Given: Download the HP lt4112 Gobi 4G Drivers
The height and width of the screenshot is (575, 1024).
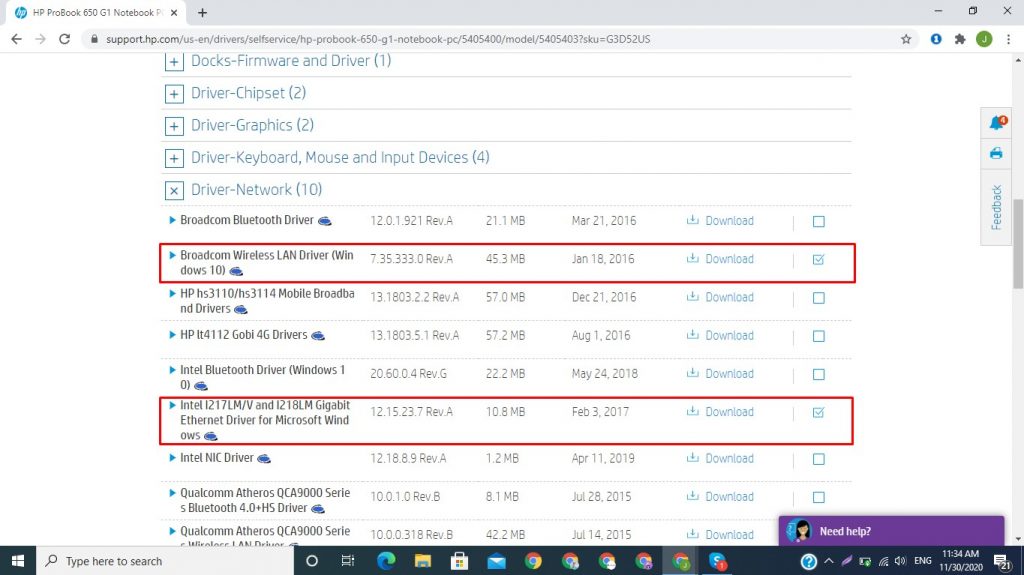Looking at the screenshot, I should click(x=720, y=336).
